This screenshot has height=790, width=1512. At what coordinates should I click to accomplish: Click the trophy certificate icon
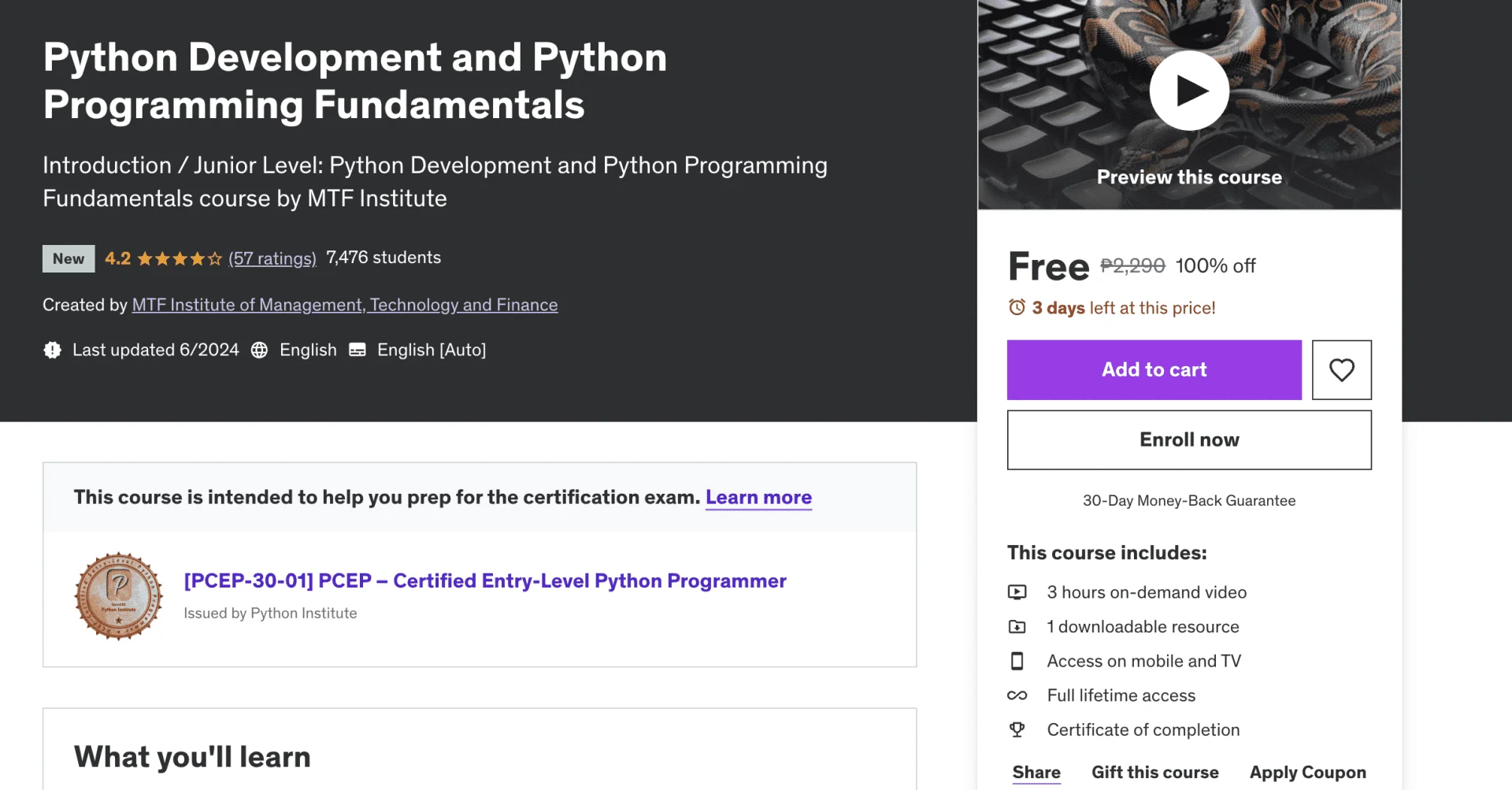pyautogui.click(x=1017, y=729)
